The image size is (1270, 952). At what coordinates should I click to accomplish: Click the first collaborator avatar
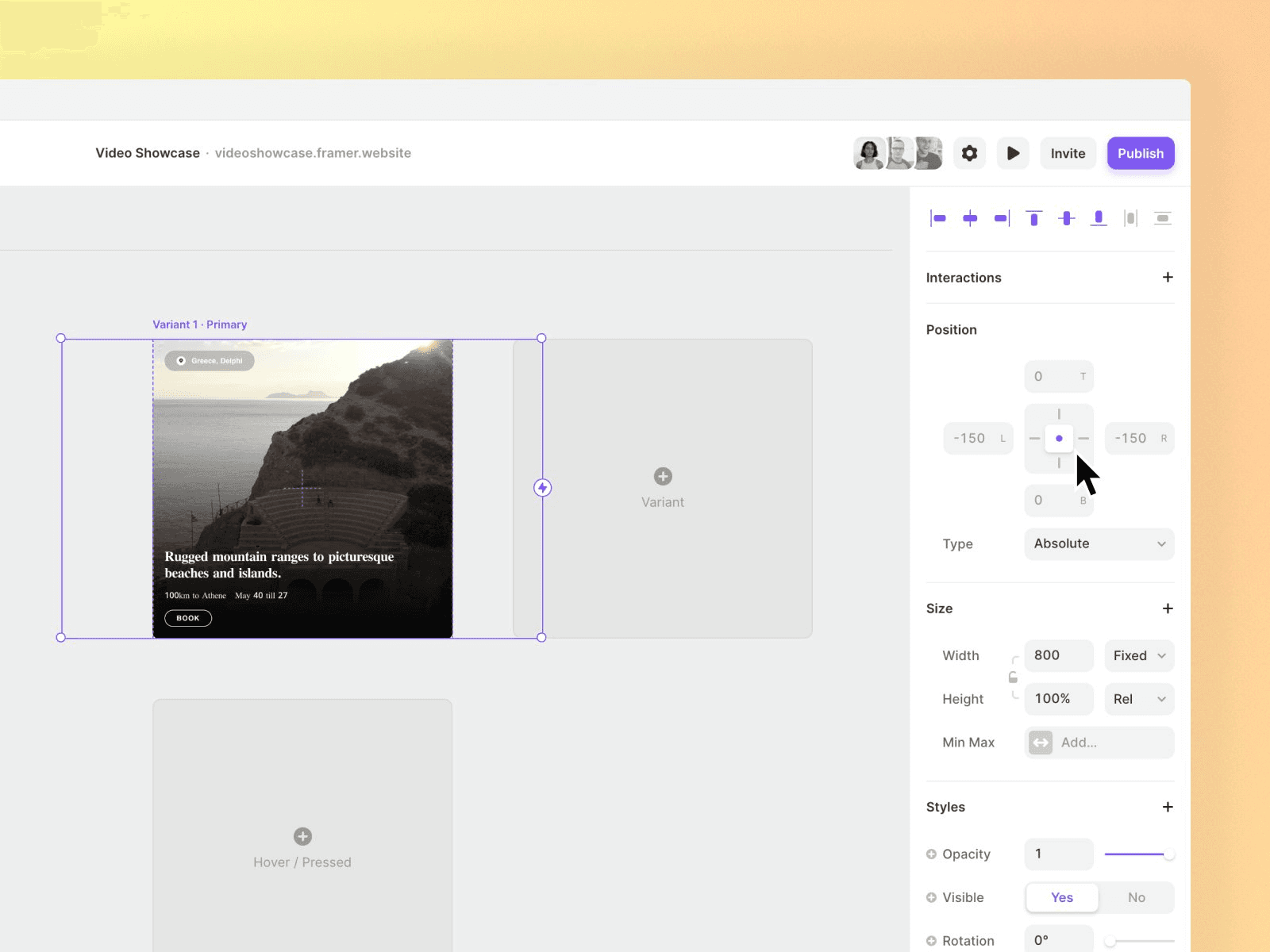(869, 153)
